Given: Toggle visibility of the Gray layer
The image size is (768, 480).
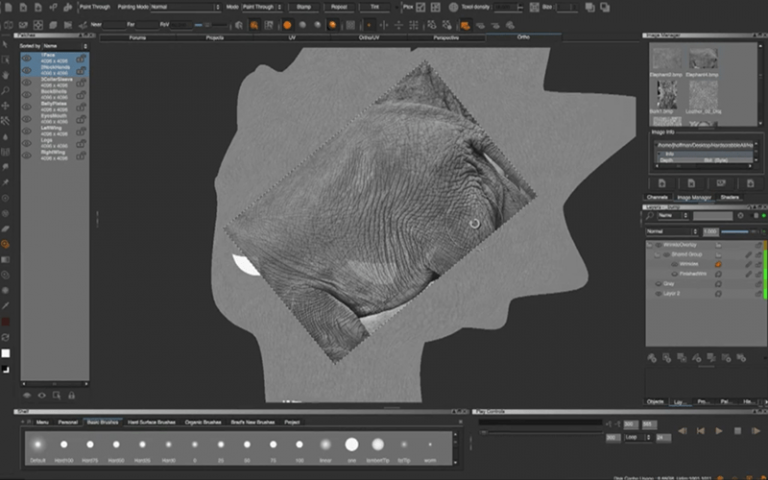Looking at the screenshot, I should pos(659,284).
